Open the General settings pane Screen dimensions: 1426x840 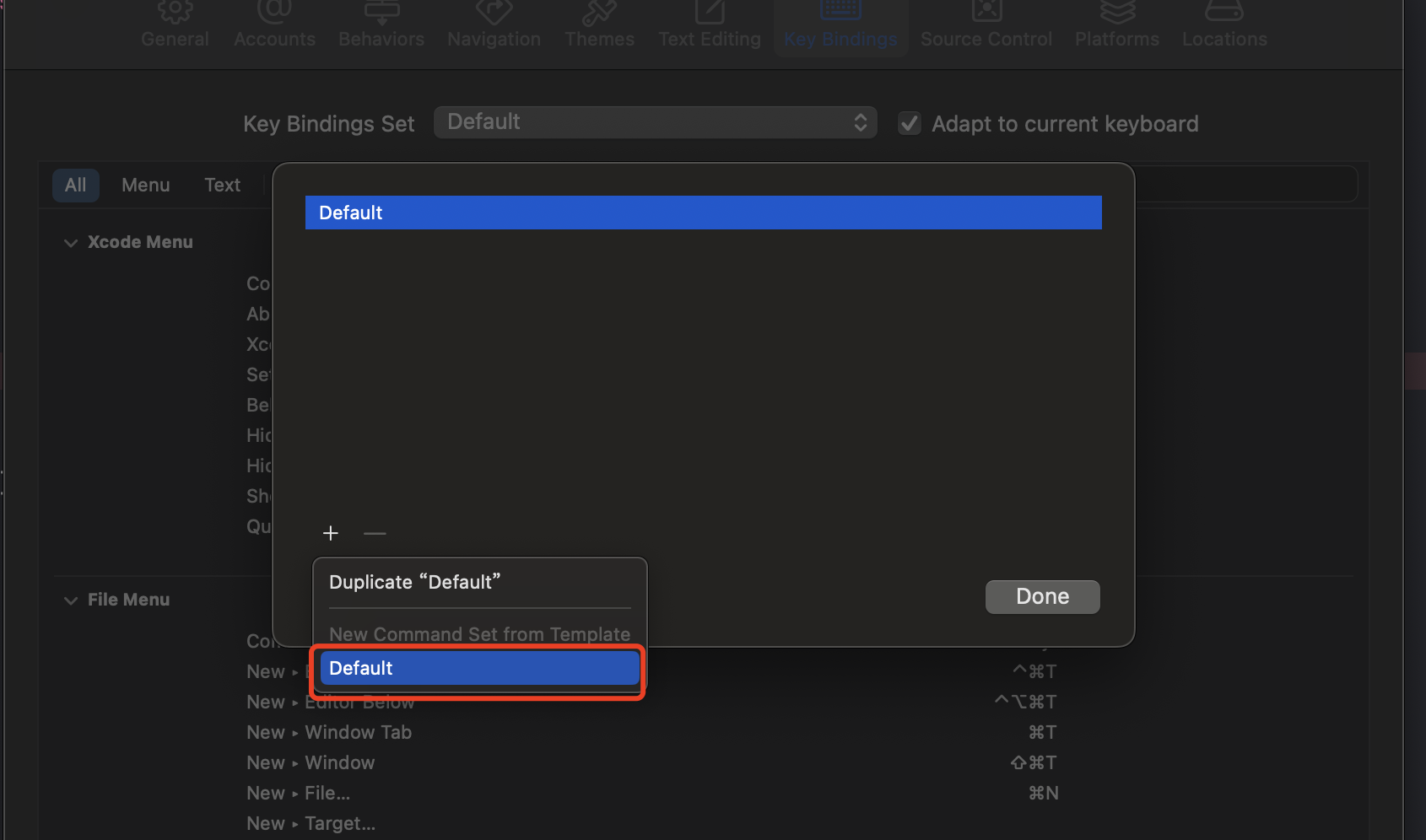click(x=175, y=25)
